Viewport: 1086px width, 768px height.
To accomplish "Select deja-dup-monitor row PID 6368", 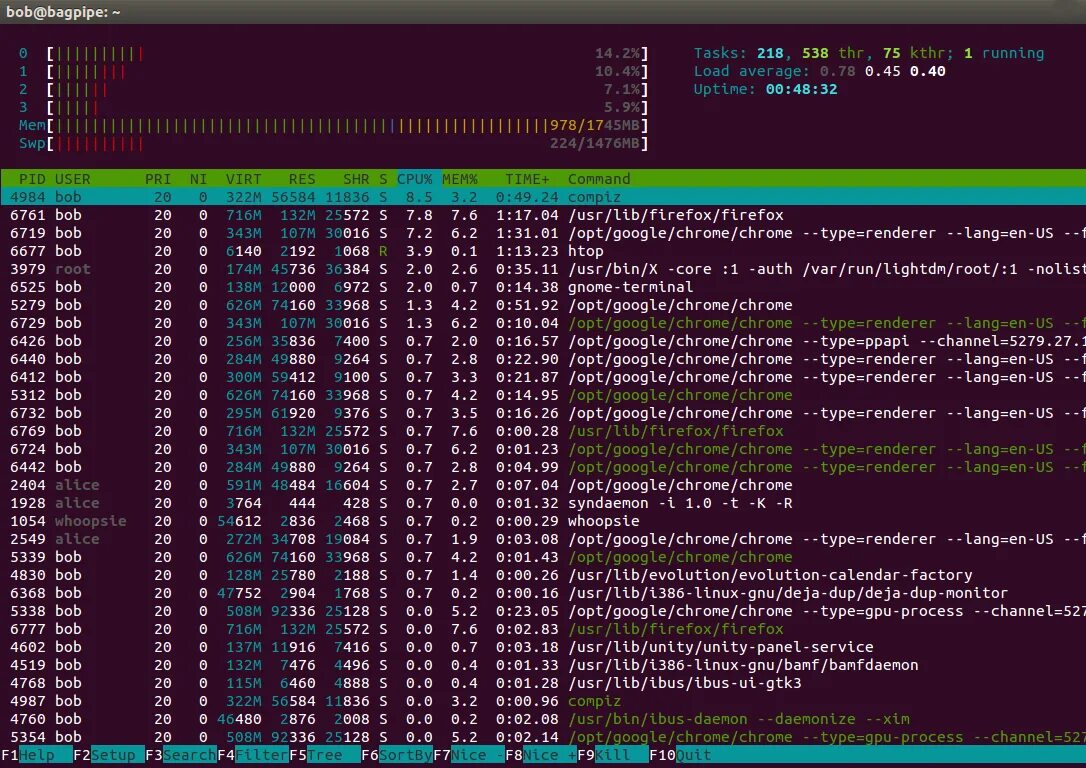I will click(x=543, y=593).
